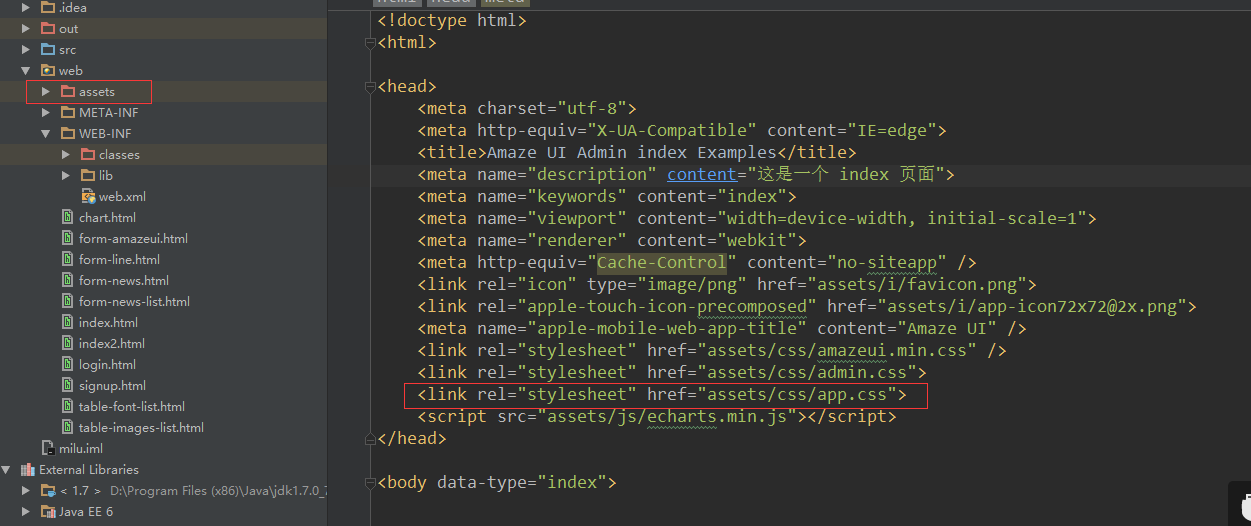Expand the src folder arrow
The width and height of the screenshot is (1251, 526).
26,49
